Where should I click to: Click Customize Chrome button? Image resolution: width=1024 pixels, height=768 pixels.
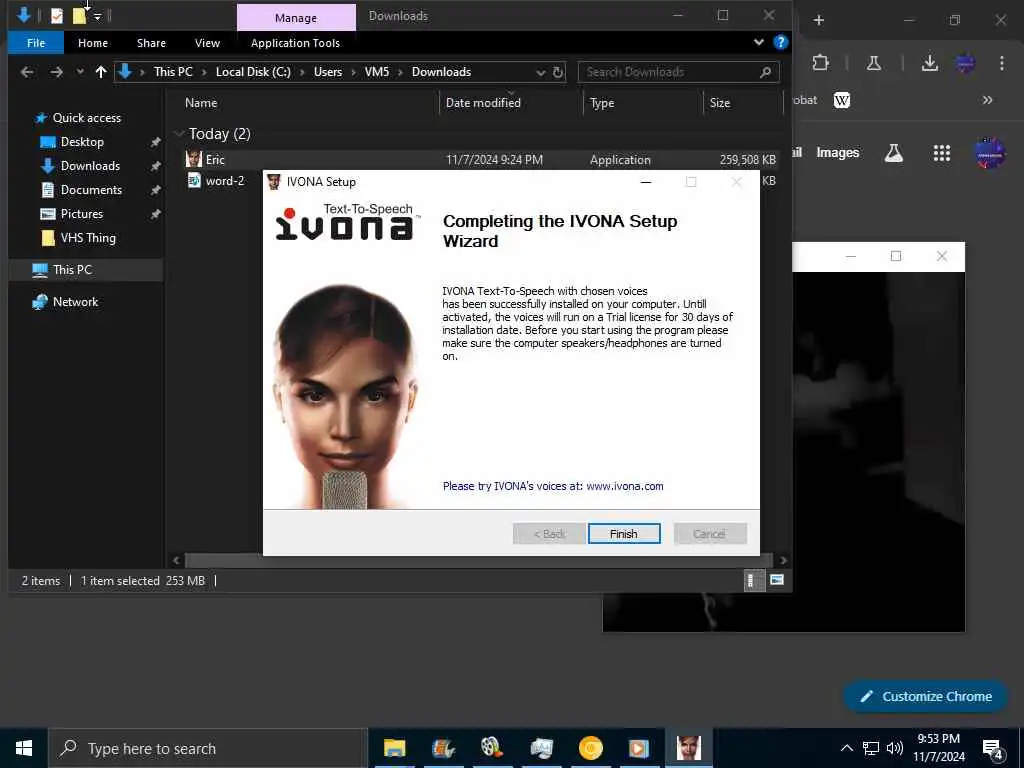[925, 696]
